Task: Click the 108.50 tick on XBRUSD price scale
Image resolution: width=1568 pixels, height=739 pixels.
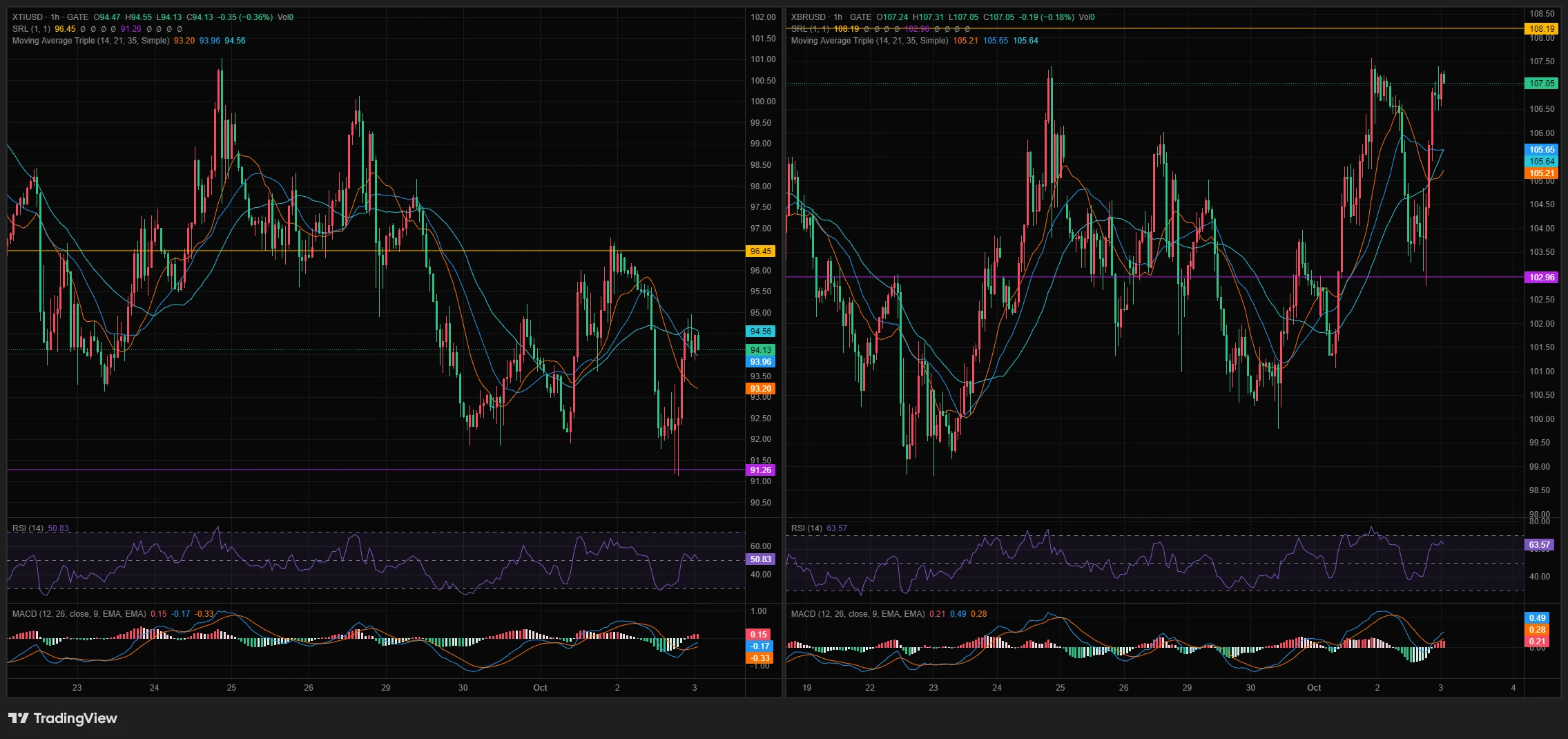Action: pos(1542,14)
